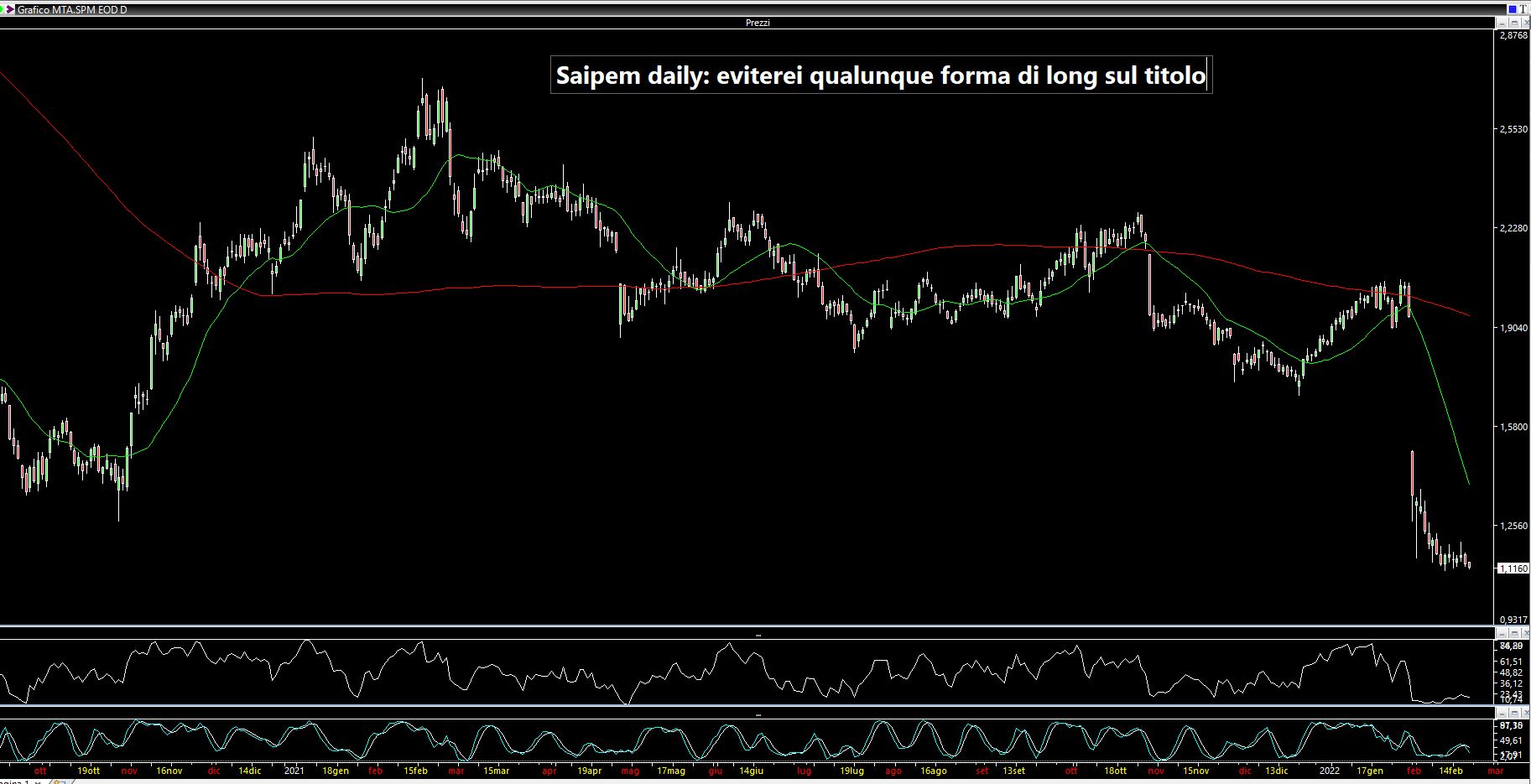
Task: Minimize the middle oscillator pane
Action: [1502, 633]
